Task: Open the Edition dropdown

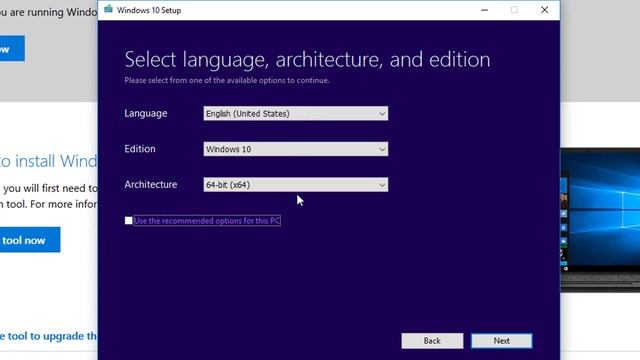Action: click(x=296, y=149)
